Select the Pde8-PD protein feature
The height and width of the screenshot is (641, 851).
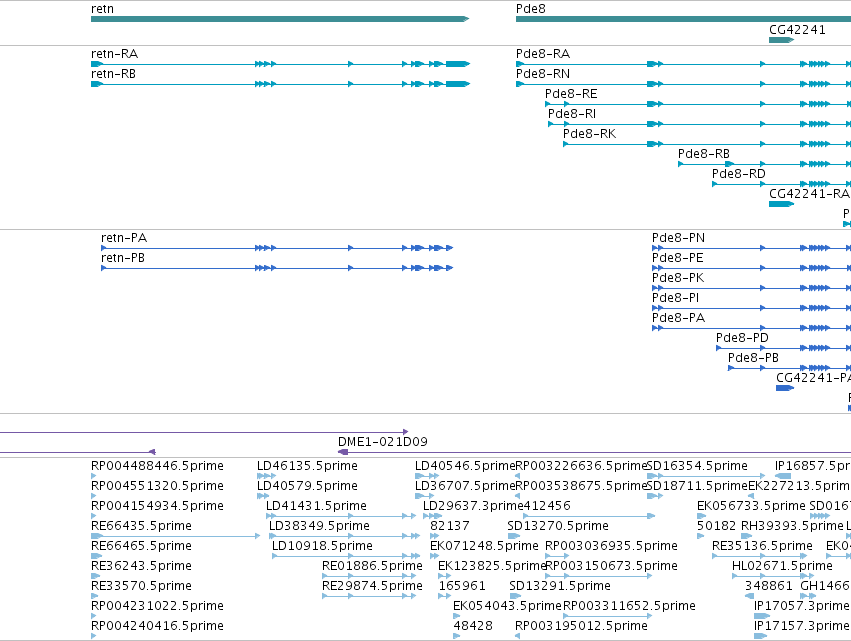[x=783, y=348]
